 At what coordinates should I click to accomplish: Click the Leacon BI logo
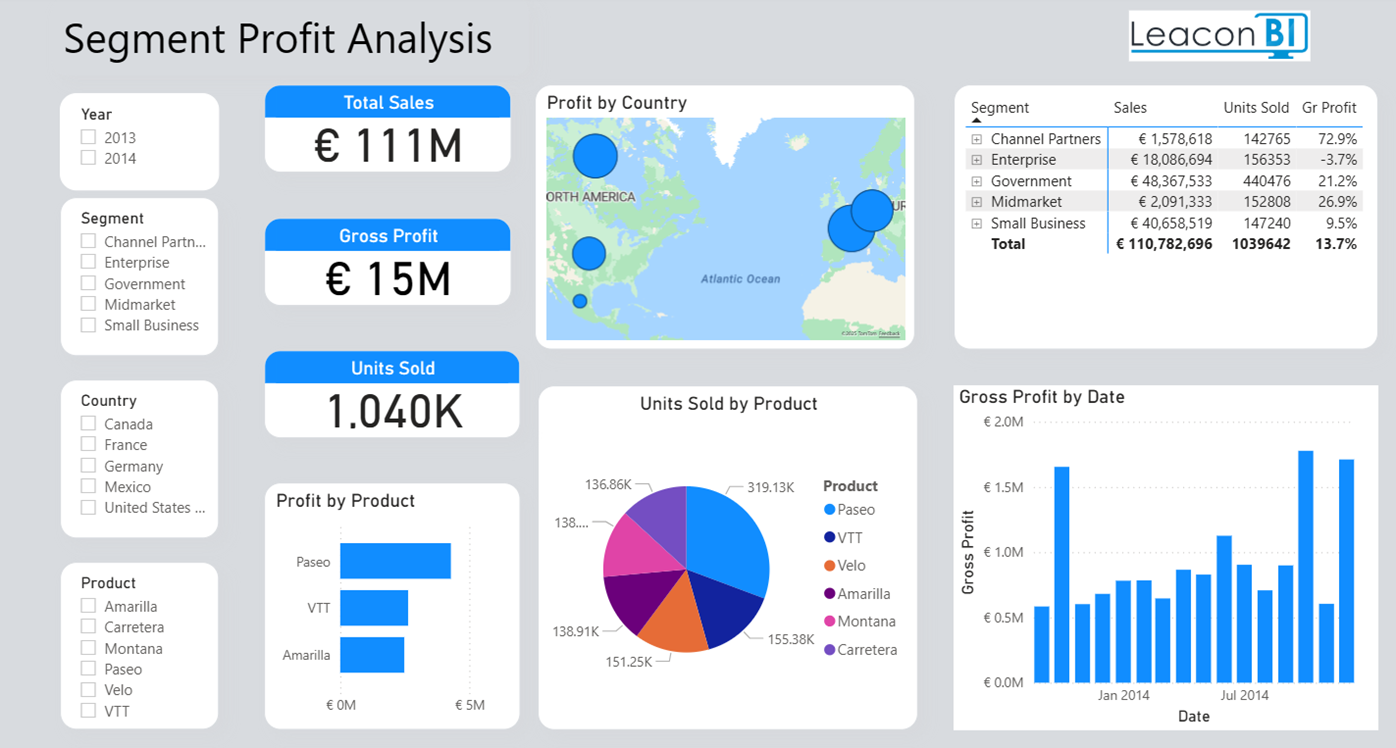(1218, 36)
